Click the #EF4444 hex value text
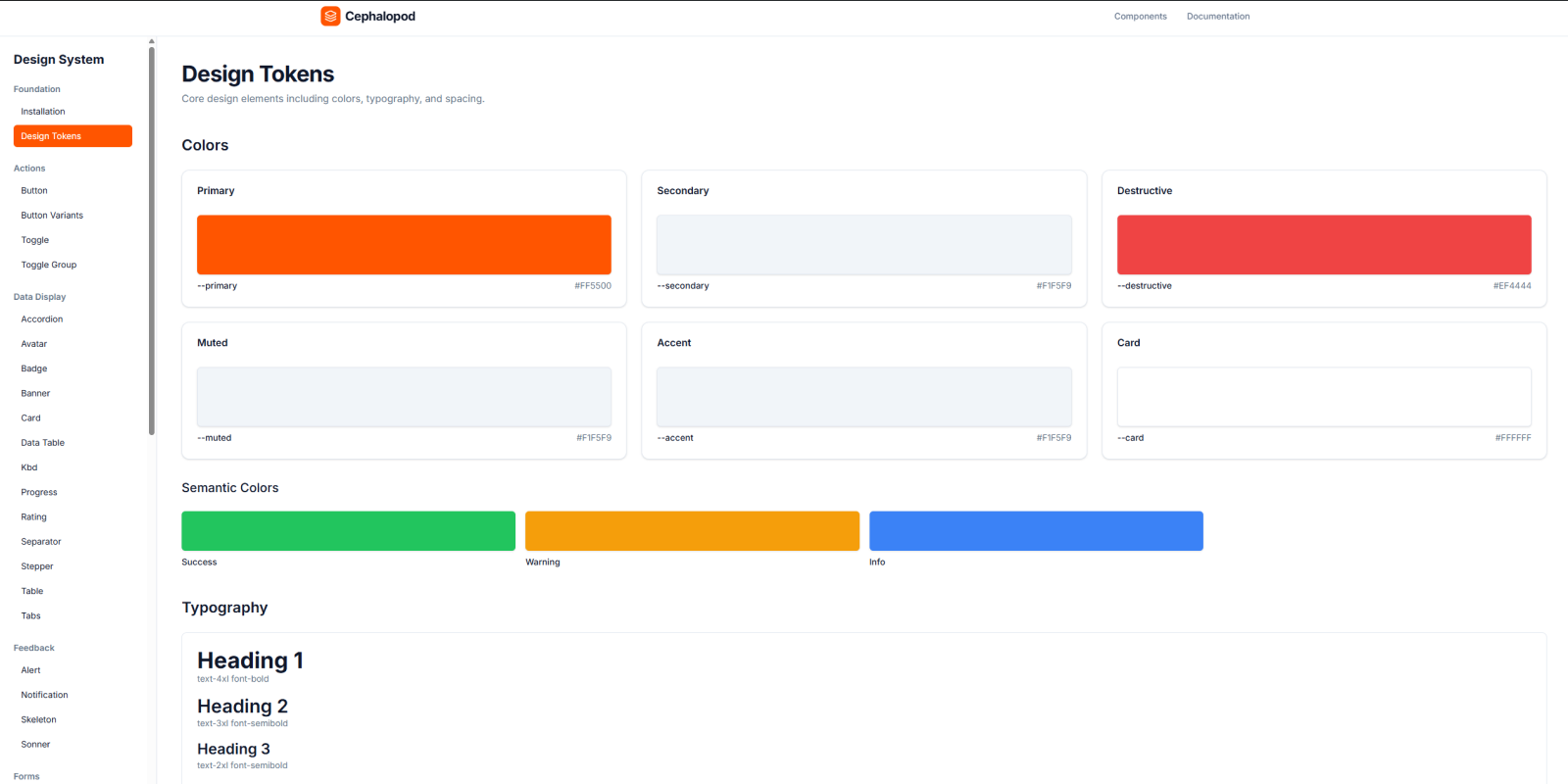 (1512, 286)
